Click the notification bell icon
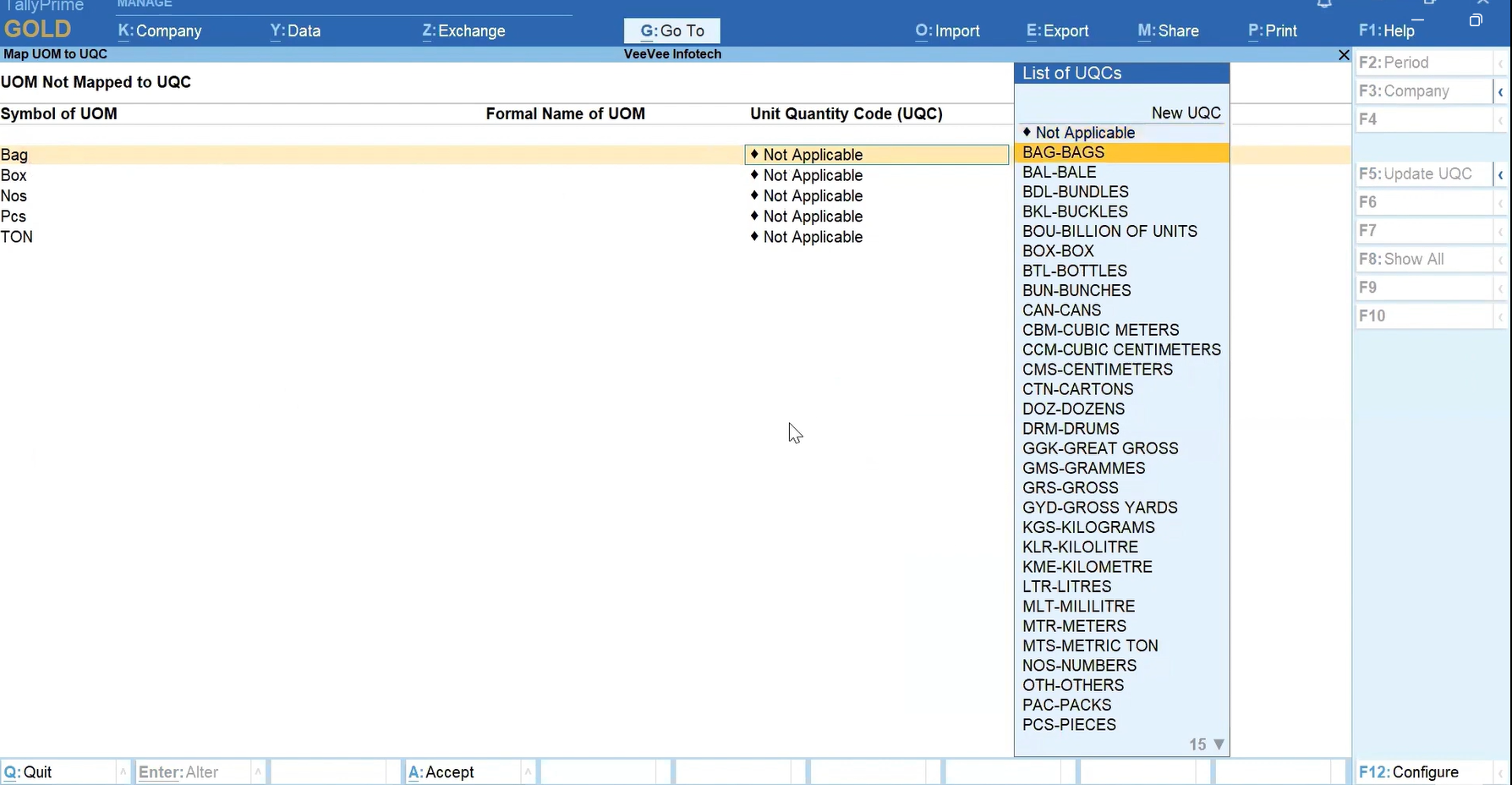This screenshot has height=785, width=1512. [x=1324, y=4]
